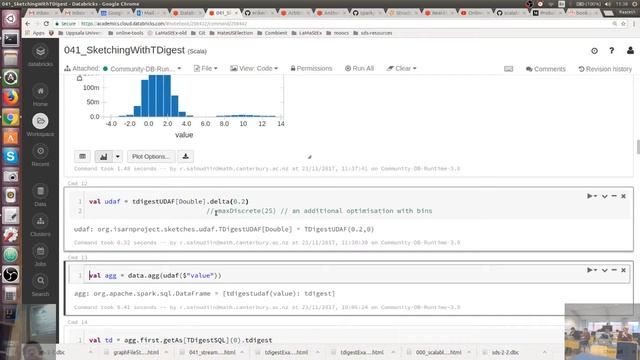Open Chrome from Ubuntu dock
The width and height of the screenshot is (640, 360).
(11, 118)
